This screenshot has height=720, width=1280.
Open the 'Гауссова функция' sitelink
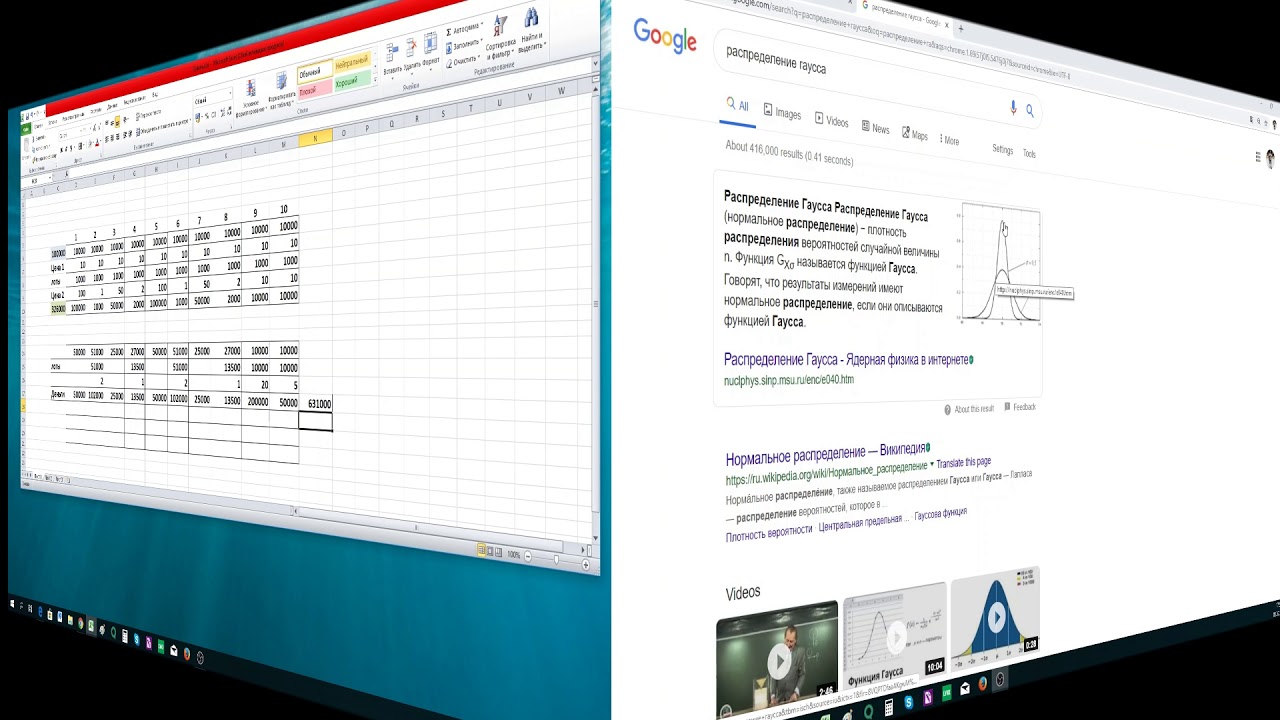pyautogui.click(x=940, y=514)
